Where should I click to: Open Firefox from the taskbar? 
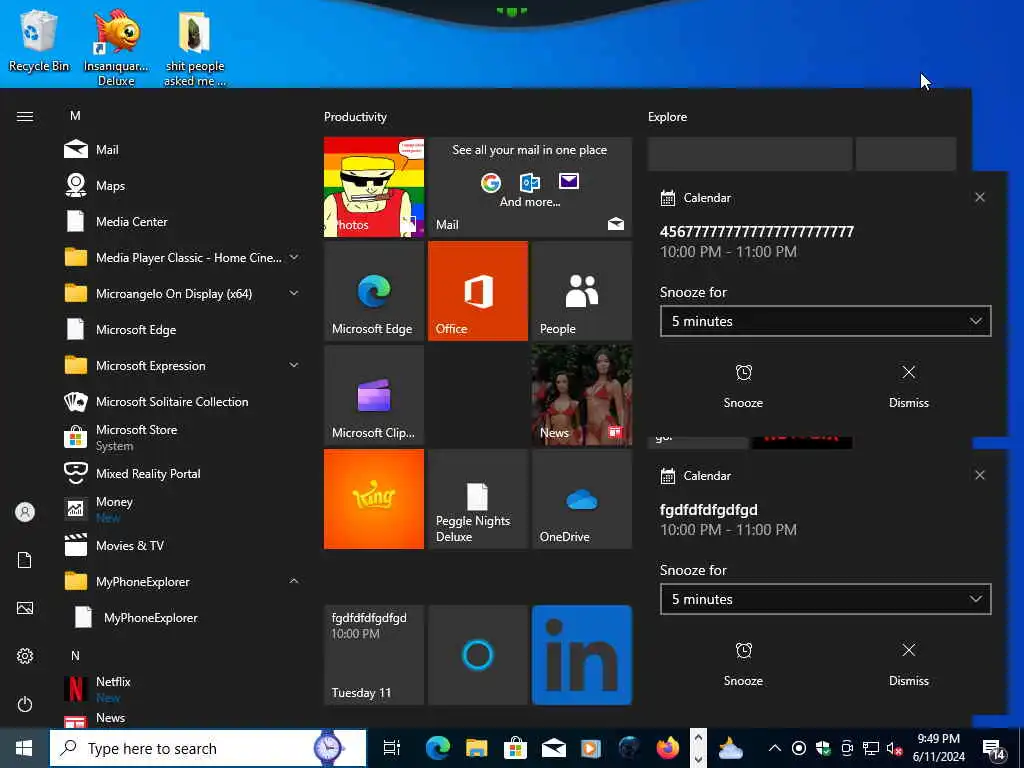coord(667,748)
